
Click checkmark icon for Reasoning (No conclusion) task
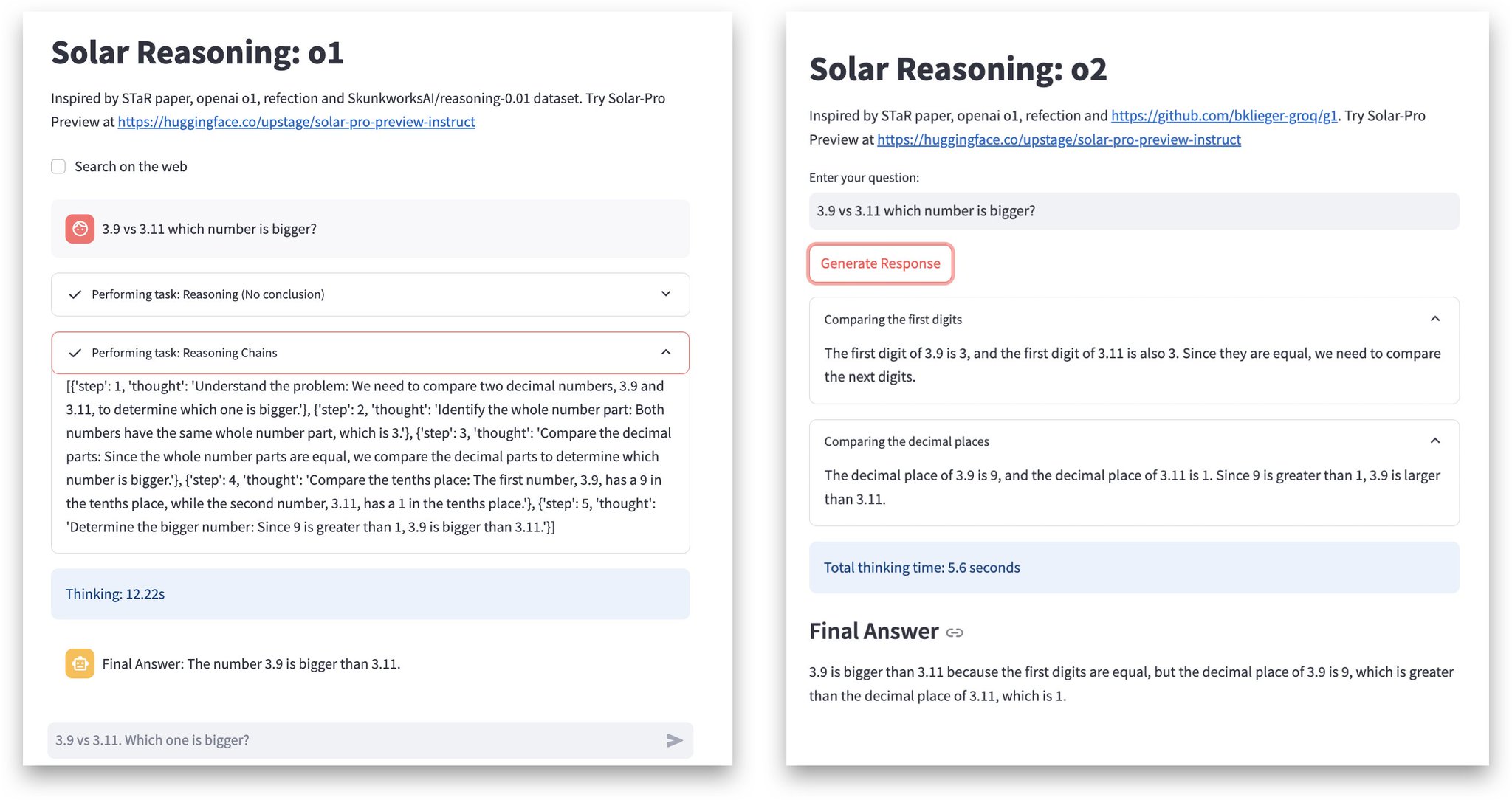[75, 294]
